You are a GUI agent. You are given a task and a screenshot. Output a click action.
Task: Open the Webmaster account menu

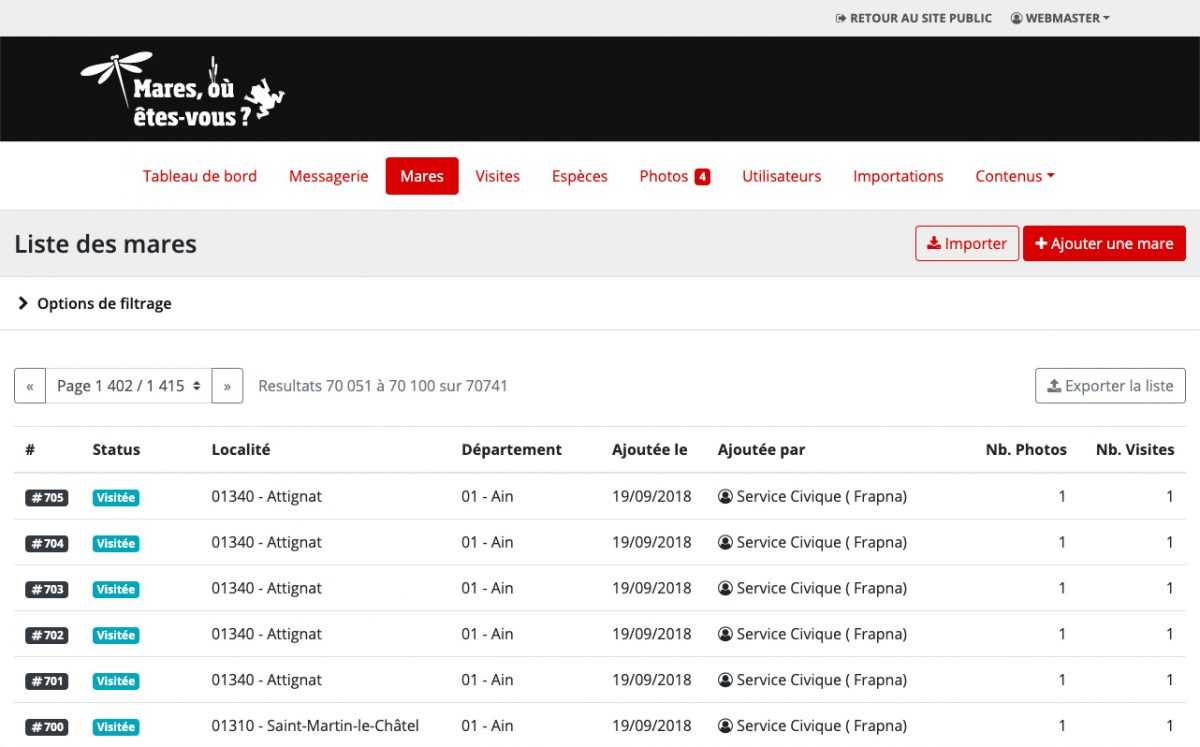coord(1060,18)
